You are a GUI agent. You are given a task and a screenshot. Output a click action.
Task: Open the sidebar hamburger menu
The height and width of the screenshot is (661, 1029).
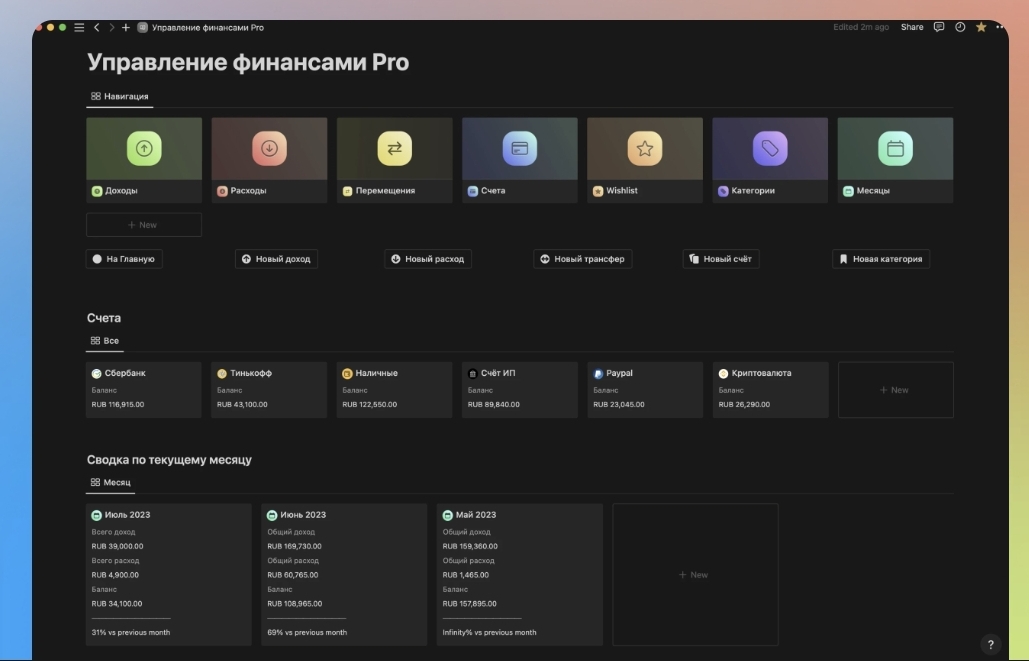pyautogui.click(x=79, y=27)
